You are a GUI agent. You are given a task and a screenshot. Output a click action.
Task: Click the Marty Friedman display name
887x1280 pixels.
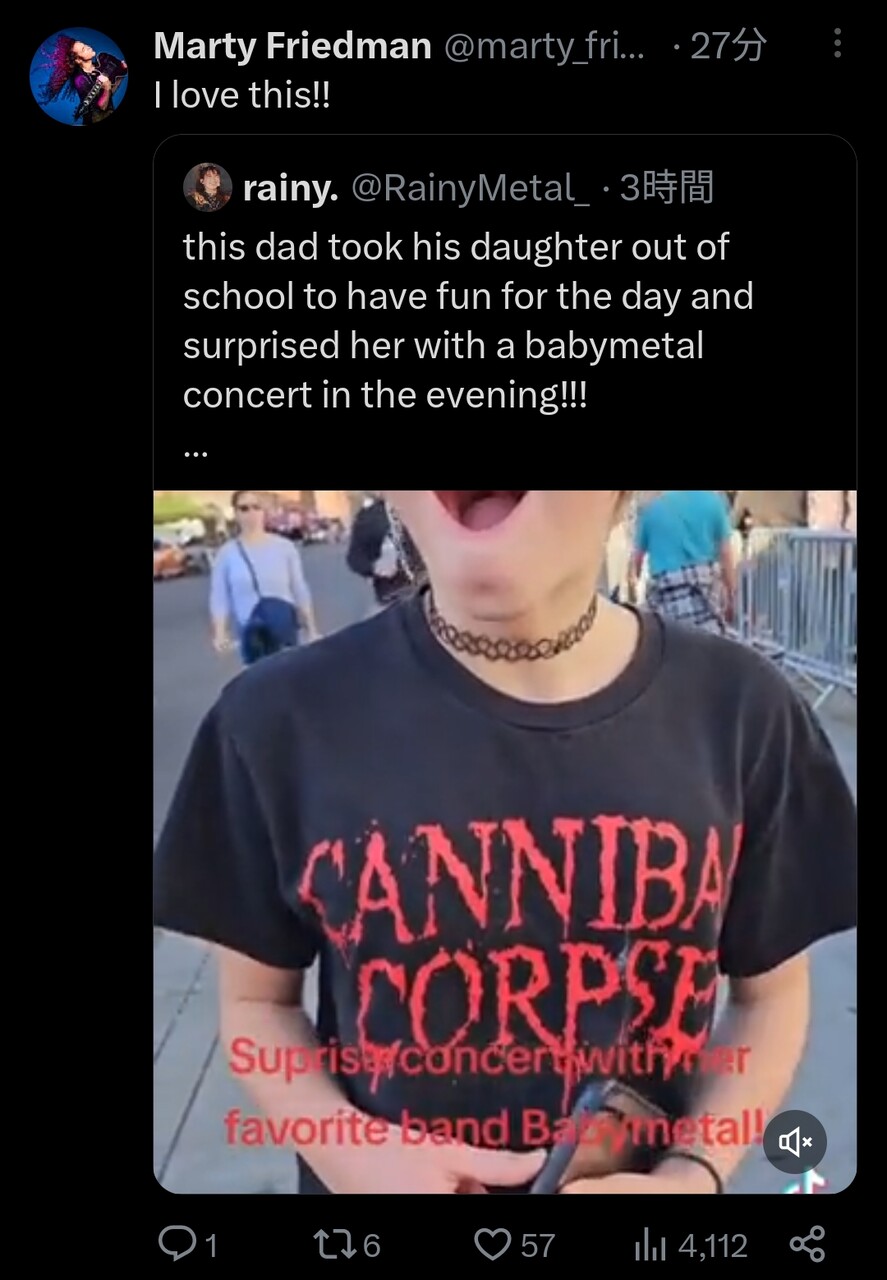point(293,46)
